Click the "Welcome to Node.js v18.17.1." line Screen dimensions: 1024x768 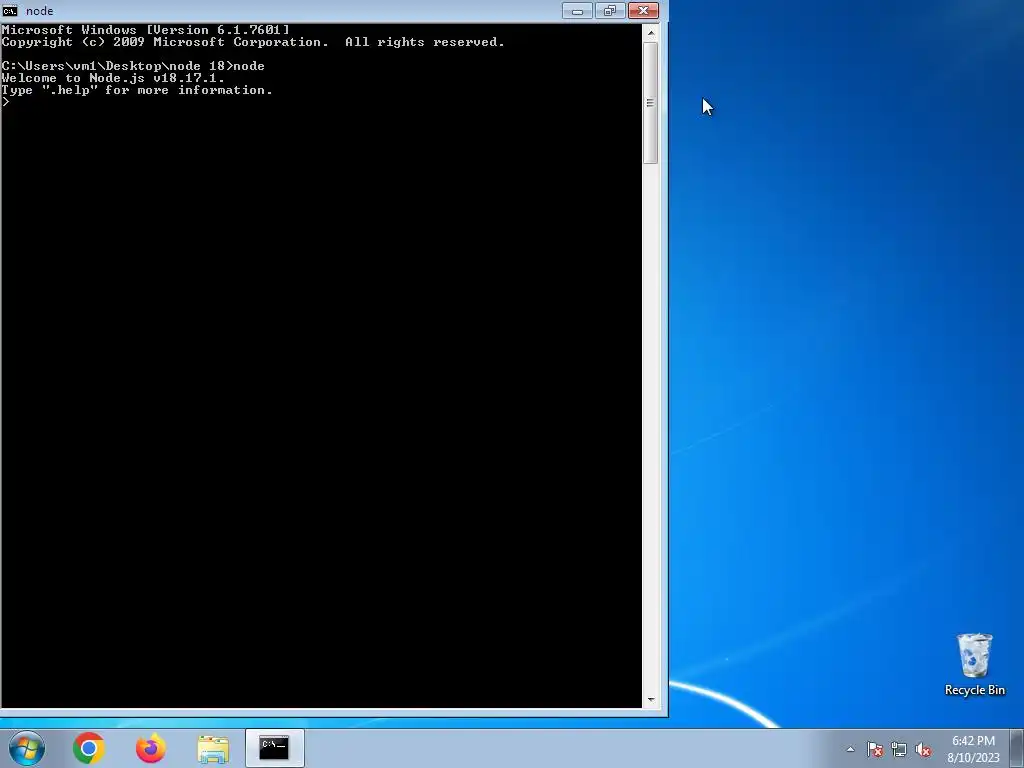click(x=113, y=78)
